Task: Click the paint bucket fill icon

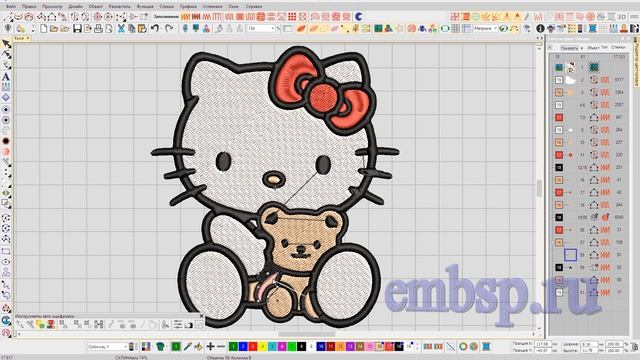Action: tap(198, 347)
